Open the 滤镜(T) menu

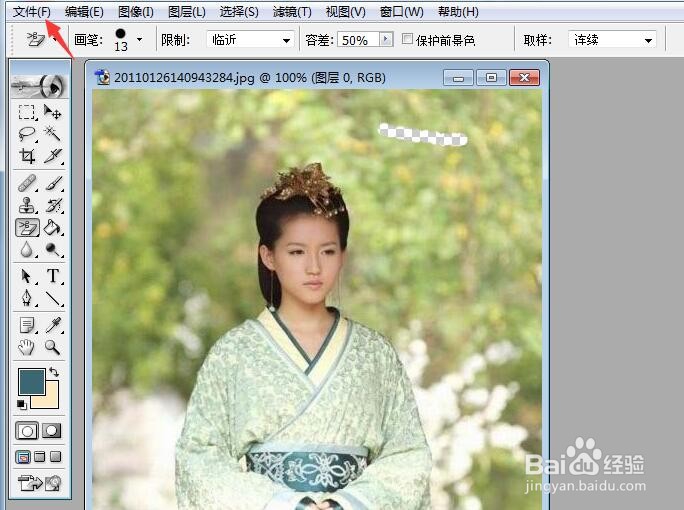(x=292, y=12)
